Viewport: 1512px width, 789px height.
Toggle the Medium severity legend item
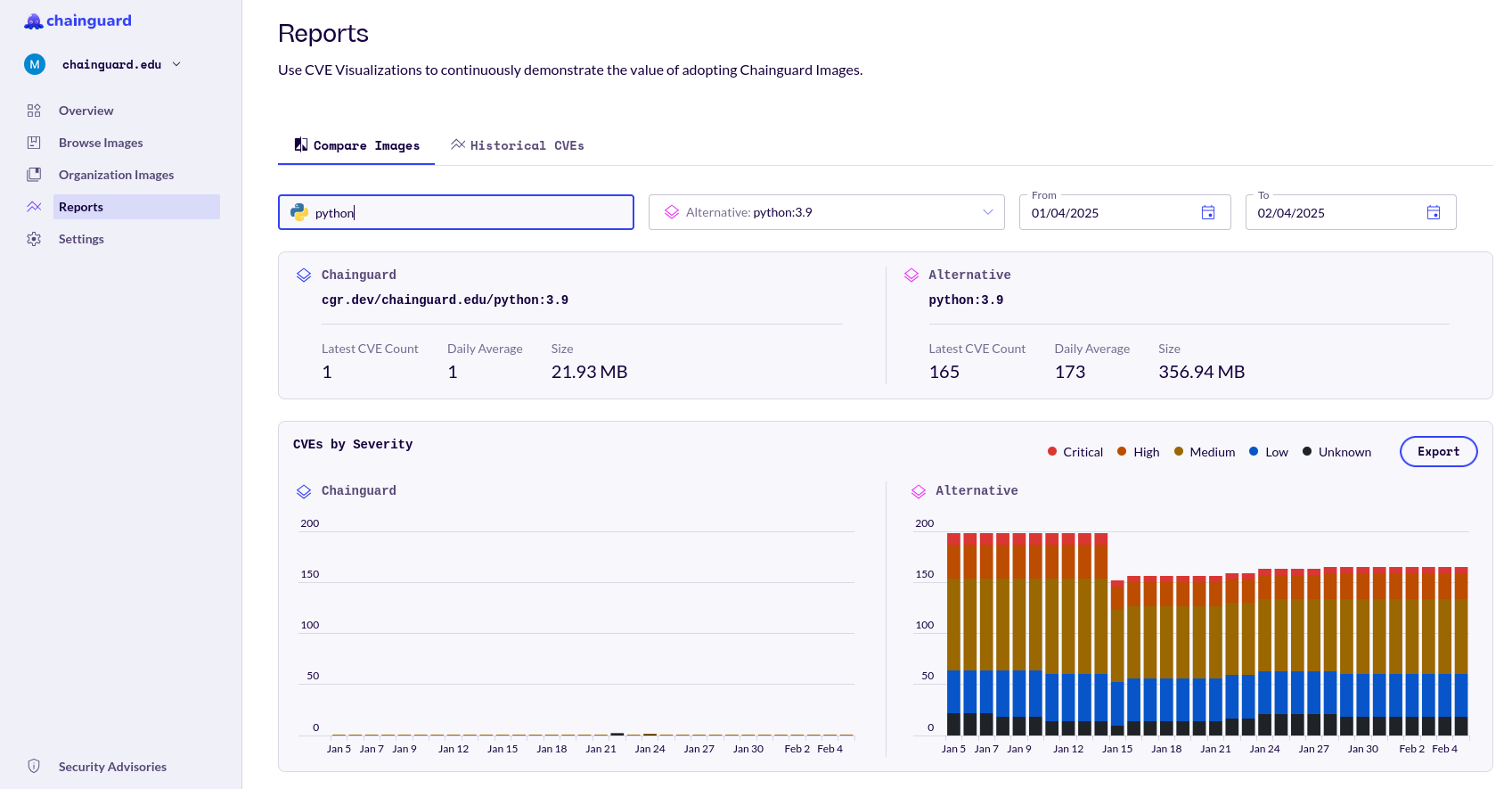[x=1204, y=452]
